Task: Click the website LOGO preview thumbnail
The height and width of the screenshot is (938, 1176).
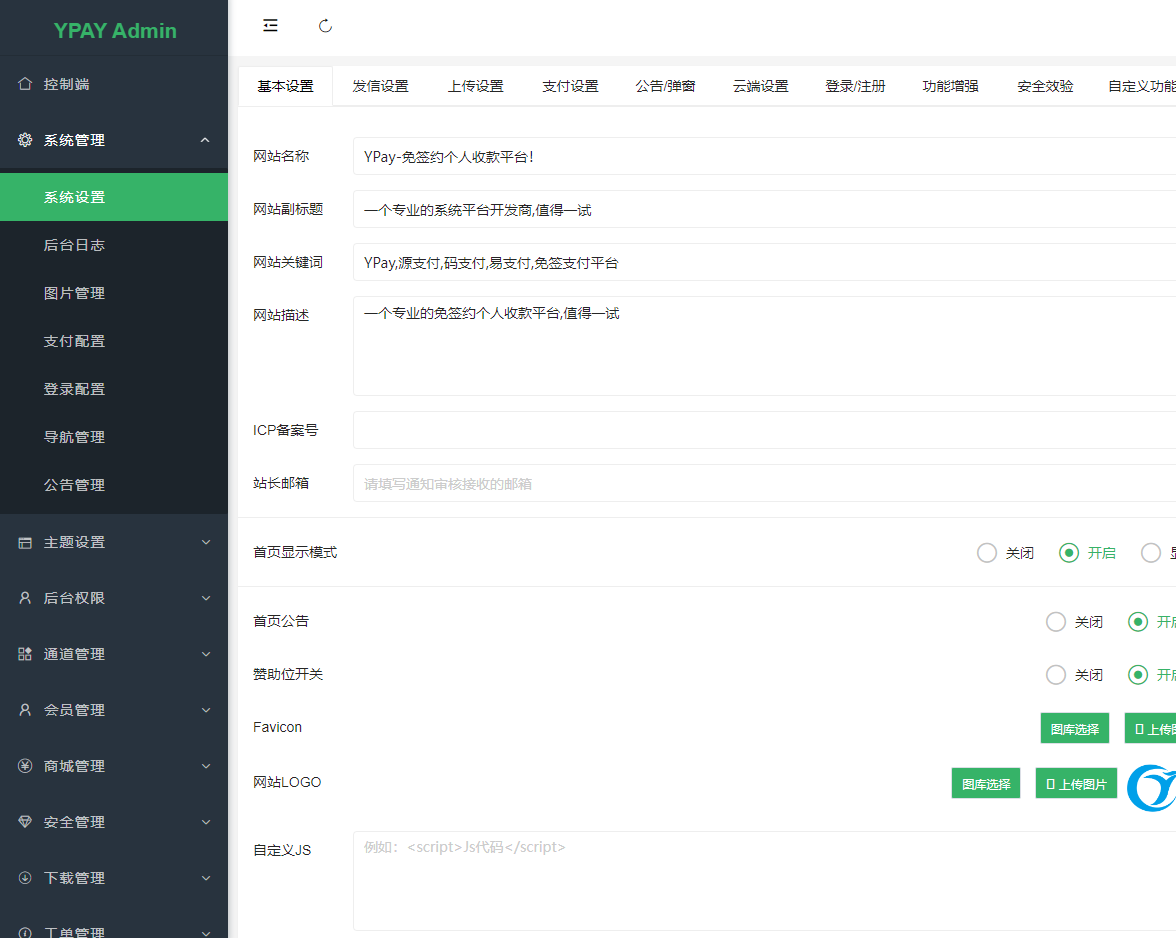Action: tap(1151, 787)
